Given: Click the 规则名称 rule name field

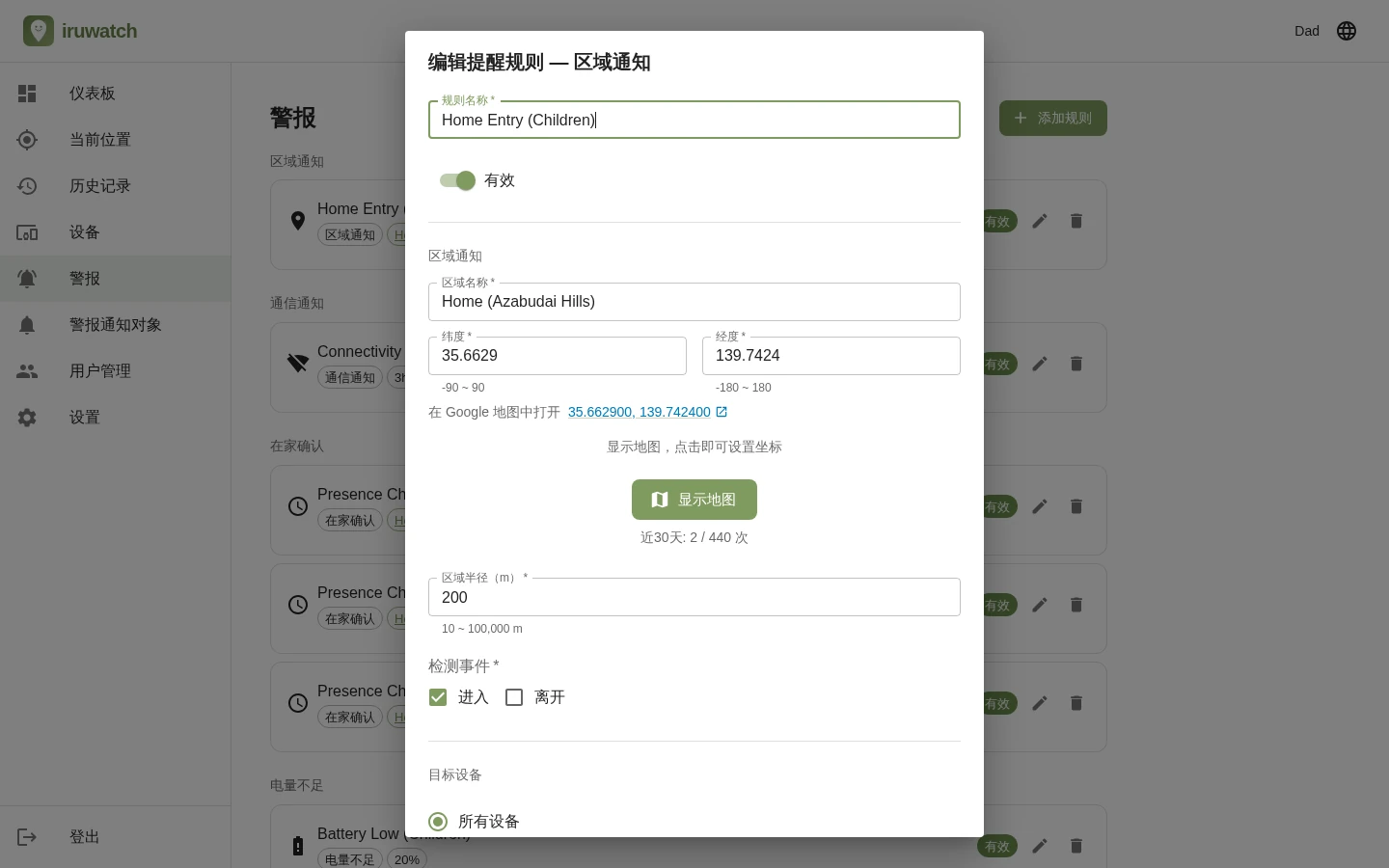Looking at the screenshot, I should (x=694, y=120).
